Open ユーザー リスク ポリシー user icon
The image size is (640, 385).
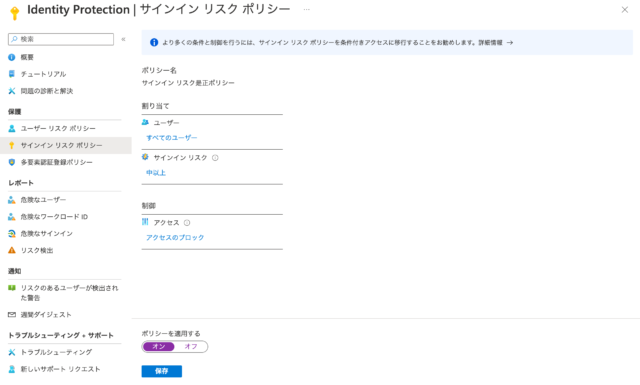(11, 129)
